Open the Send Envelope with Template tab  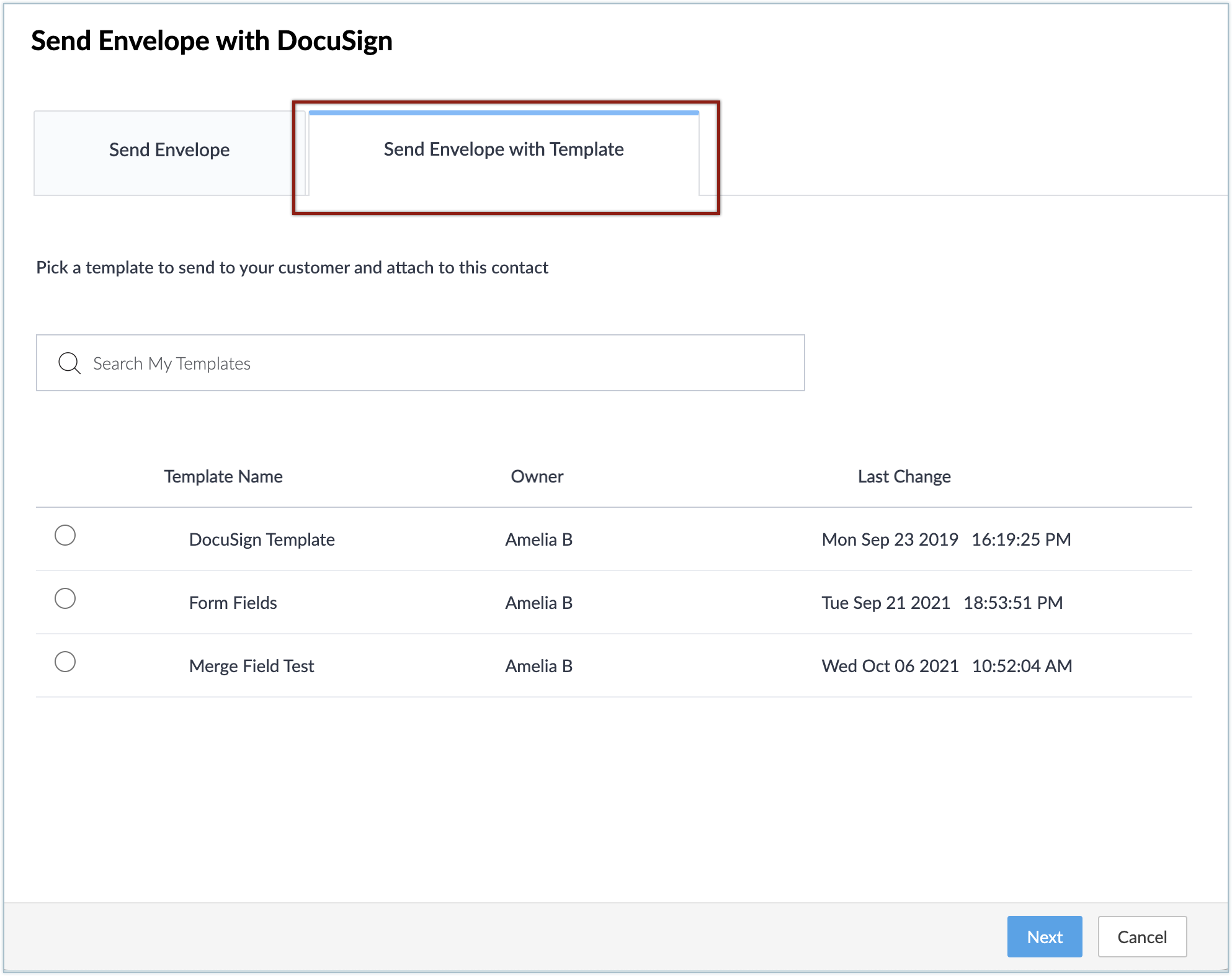pos(503,150)
